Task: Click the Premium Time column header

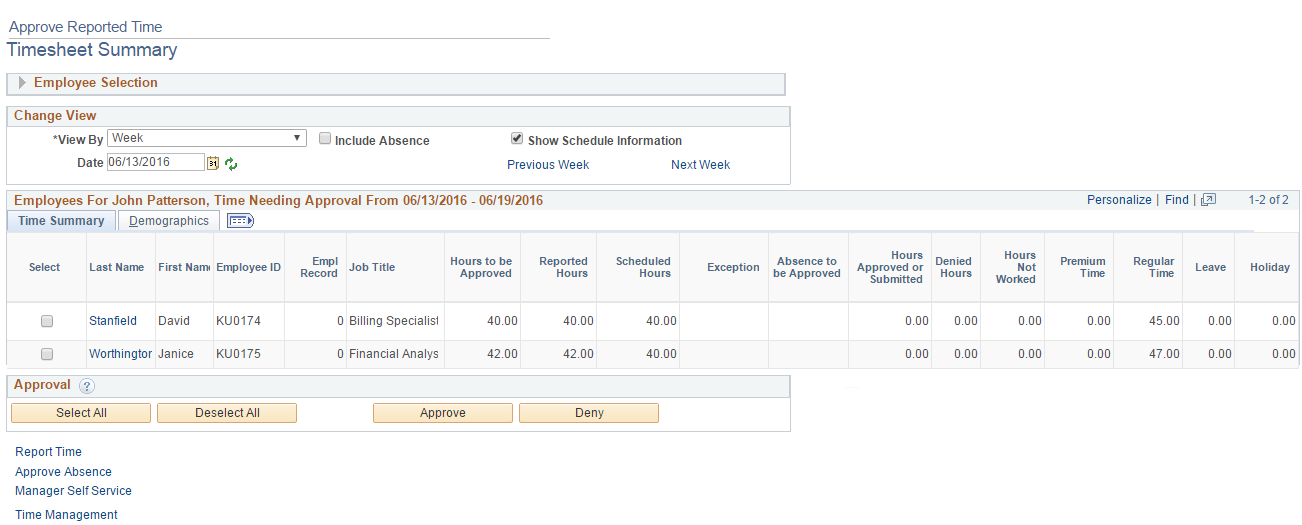Action: pos(1083,267)
